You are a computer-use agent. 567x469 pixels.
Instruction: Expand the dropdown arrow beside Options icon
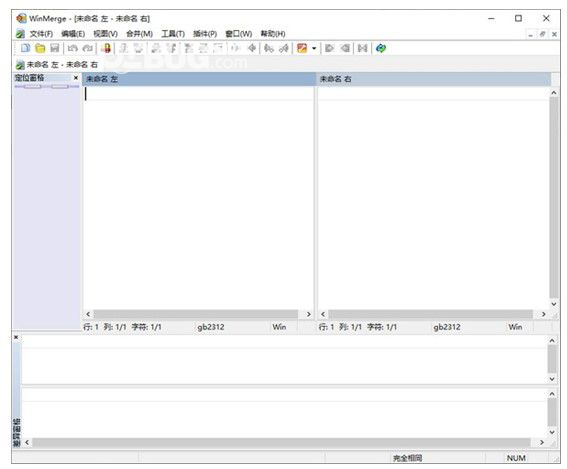click(x=314, y=48)
